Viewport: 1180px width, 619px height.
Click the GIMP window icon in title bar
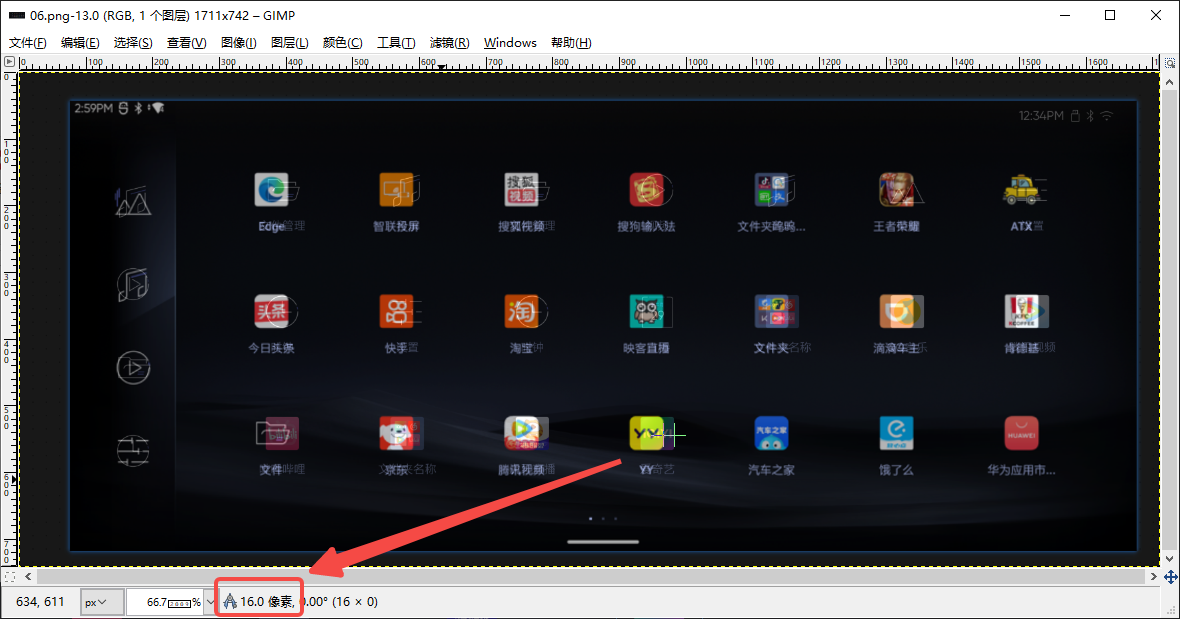[x=17, y=15]
